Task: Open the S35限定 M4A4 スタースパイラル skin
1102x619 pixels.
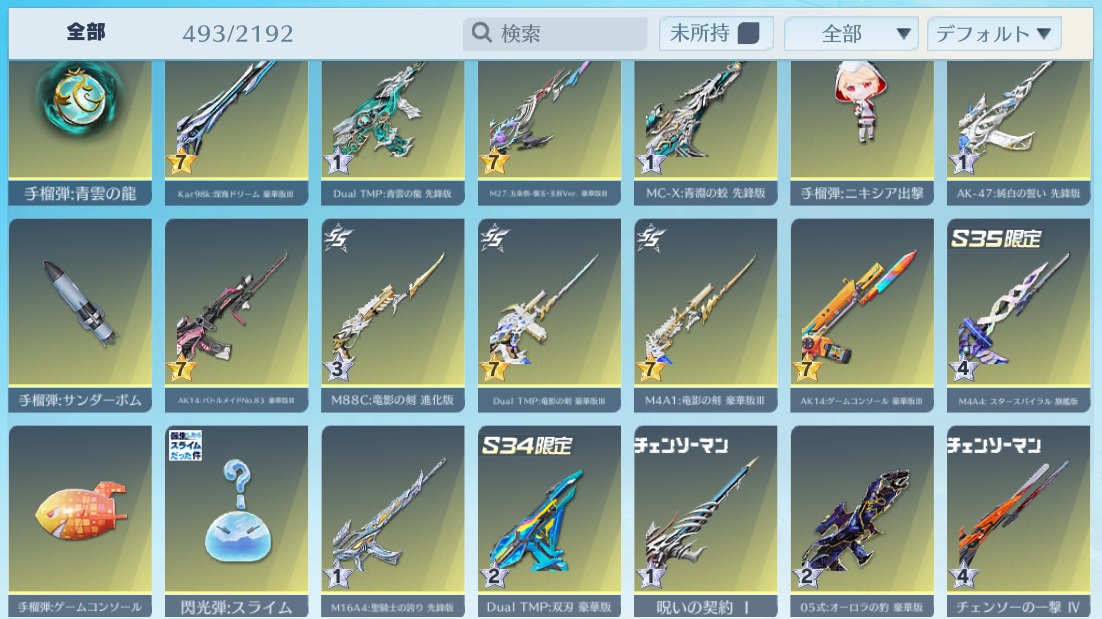Action: tap(1018, 315)
